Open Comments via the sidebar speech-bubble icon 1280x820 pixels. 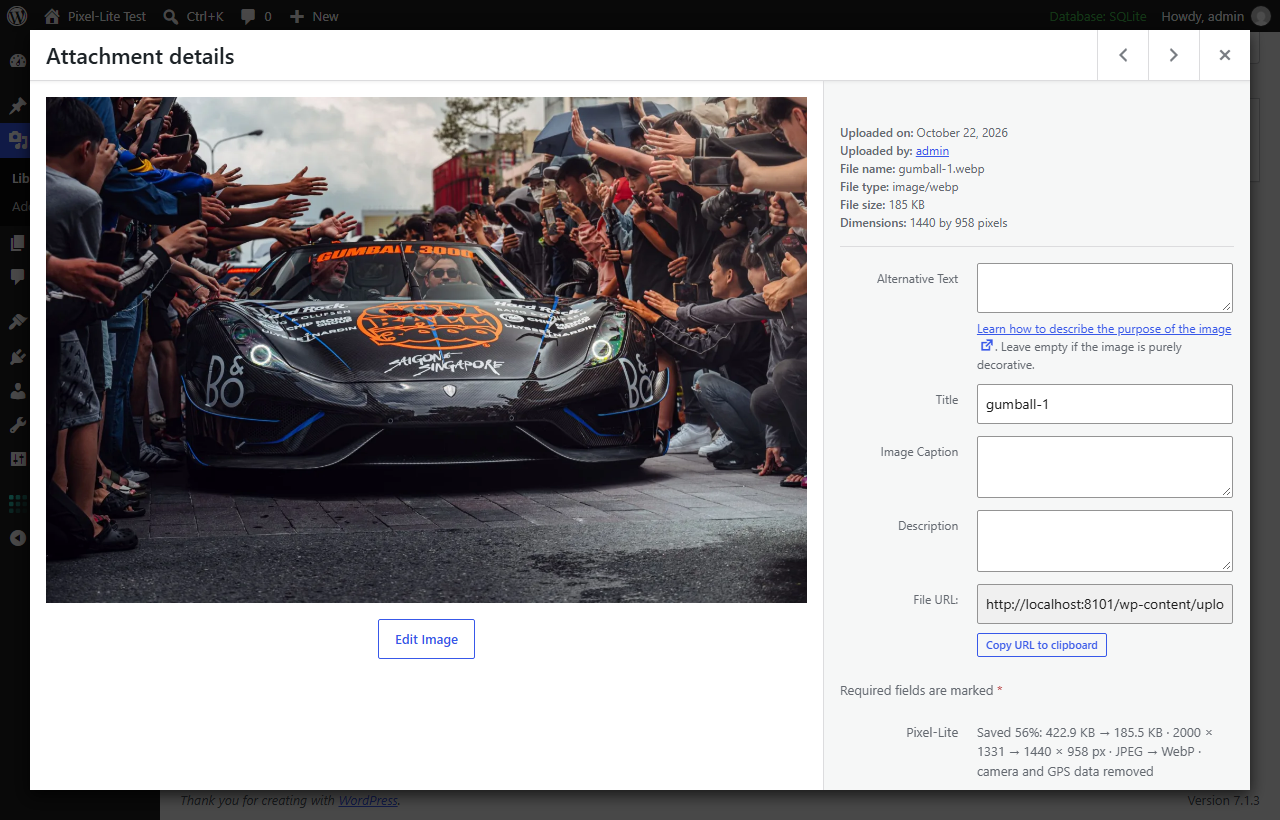17,277
